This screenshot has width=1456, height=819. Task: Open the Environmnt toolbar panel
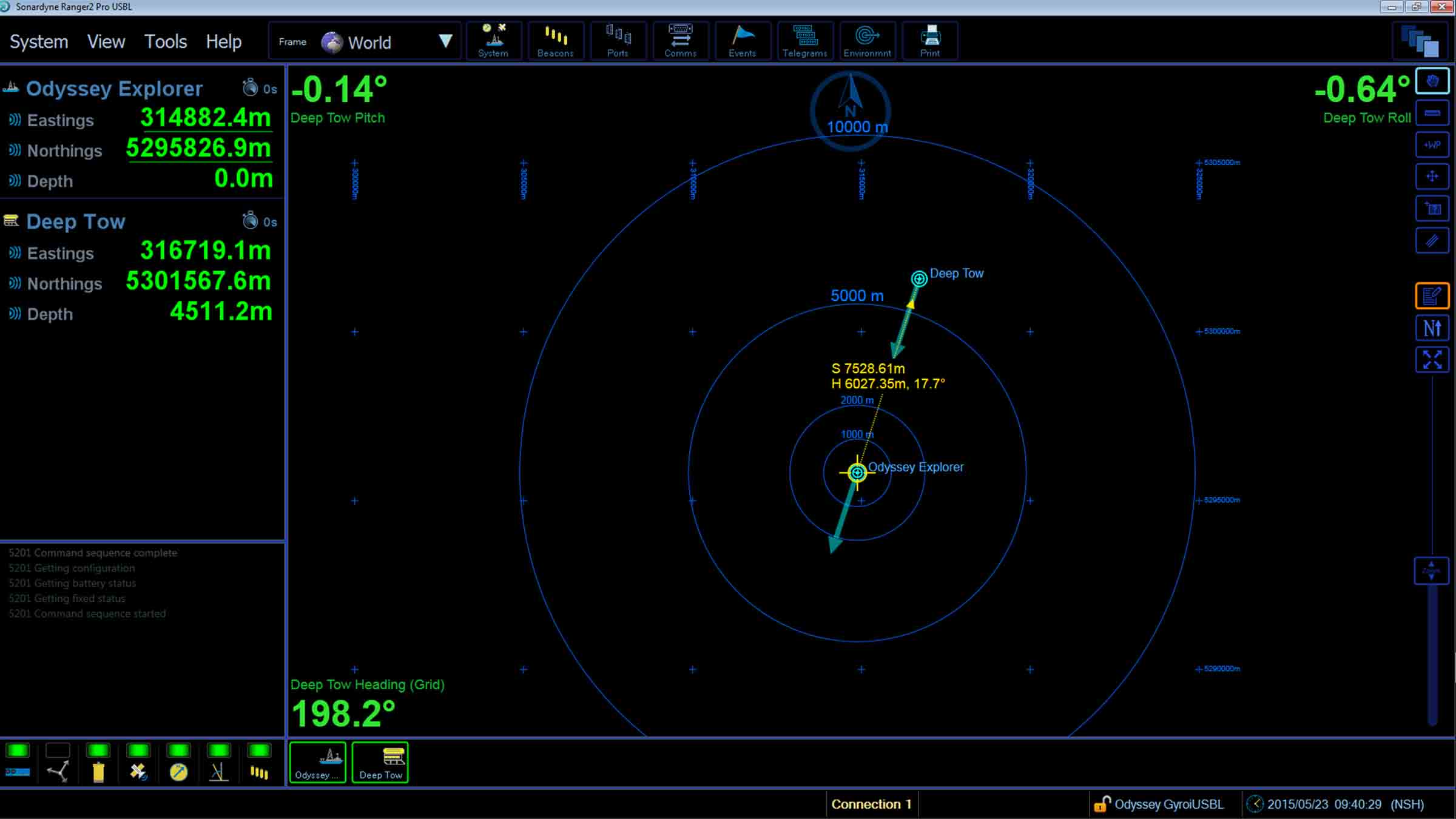868,41
